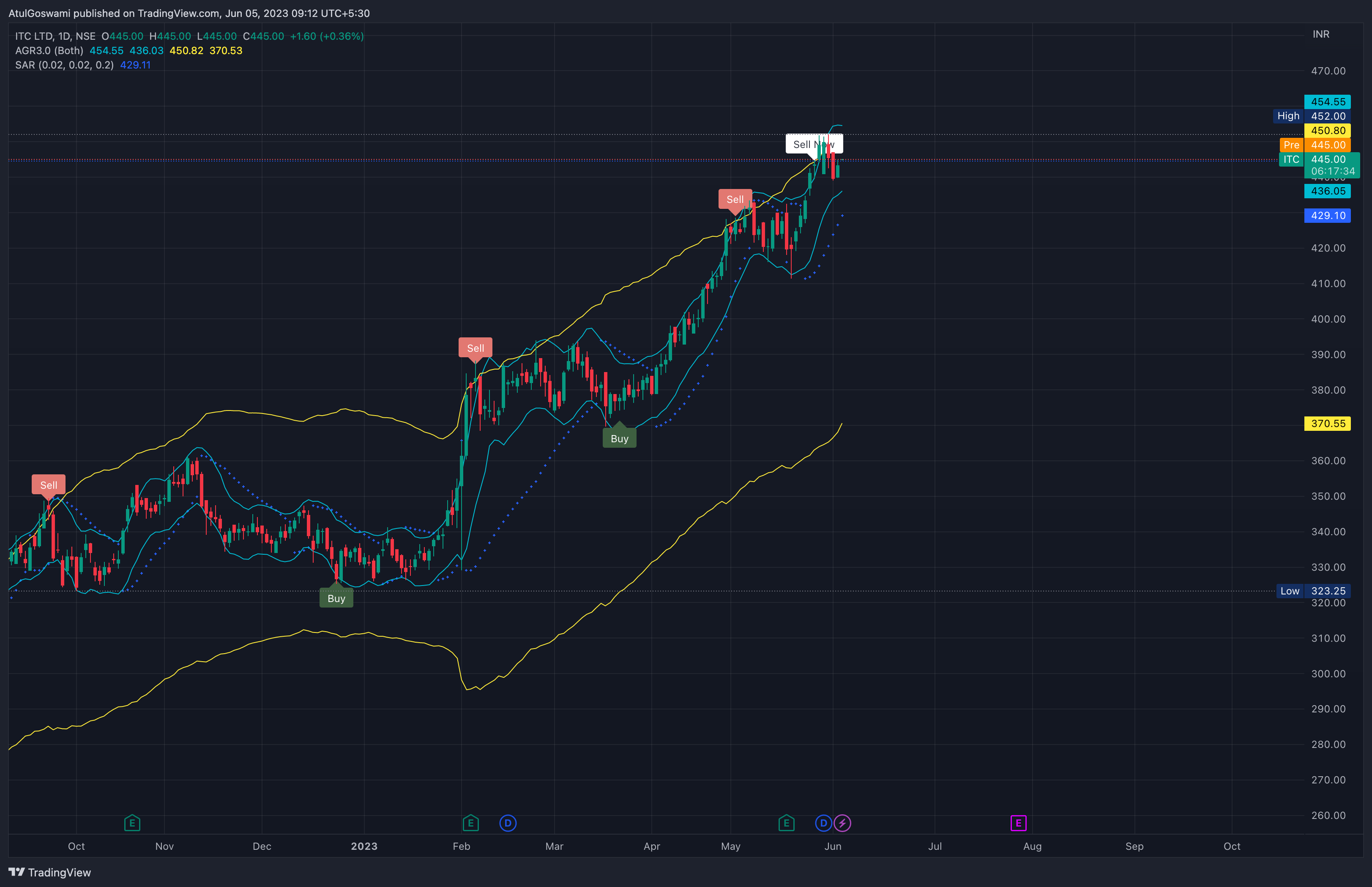Click the ITC LTD, 1D, NSE legend title

(55, 36)
